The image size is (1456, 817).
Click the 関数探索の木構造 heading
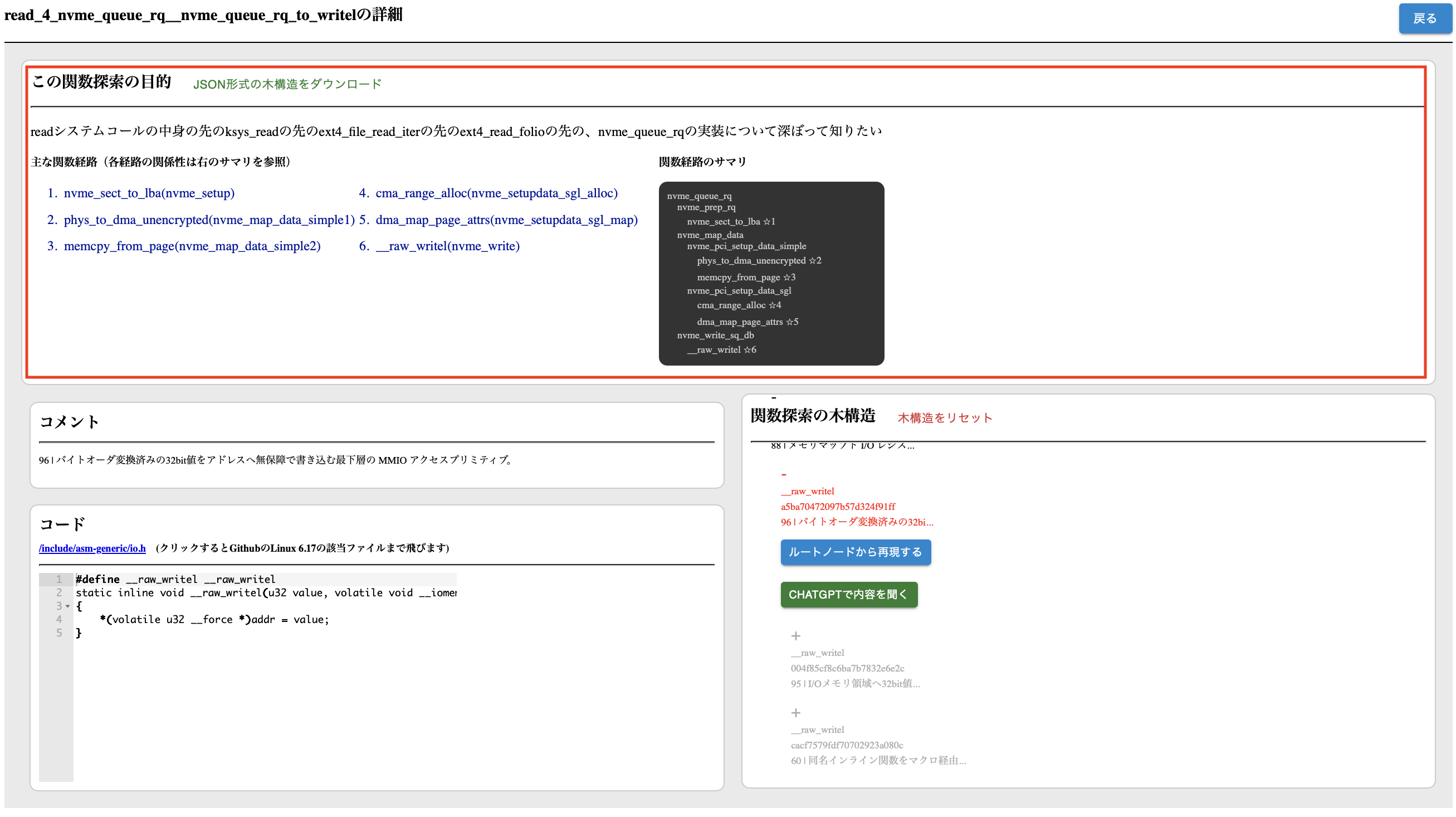tap(812, 416)
